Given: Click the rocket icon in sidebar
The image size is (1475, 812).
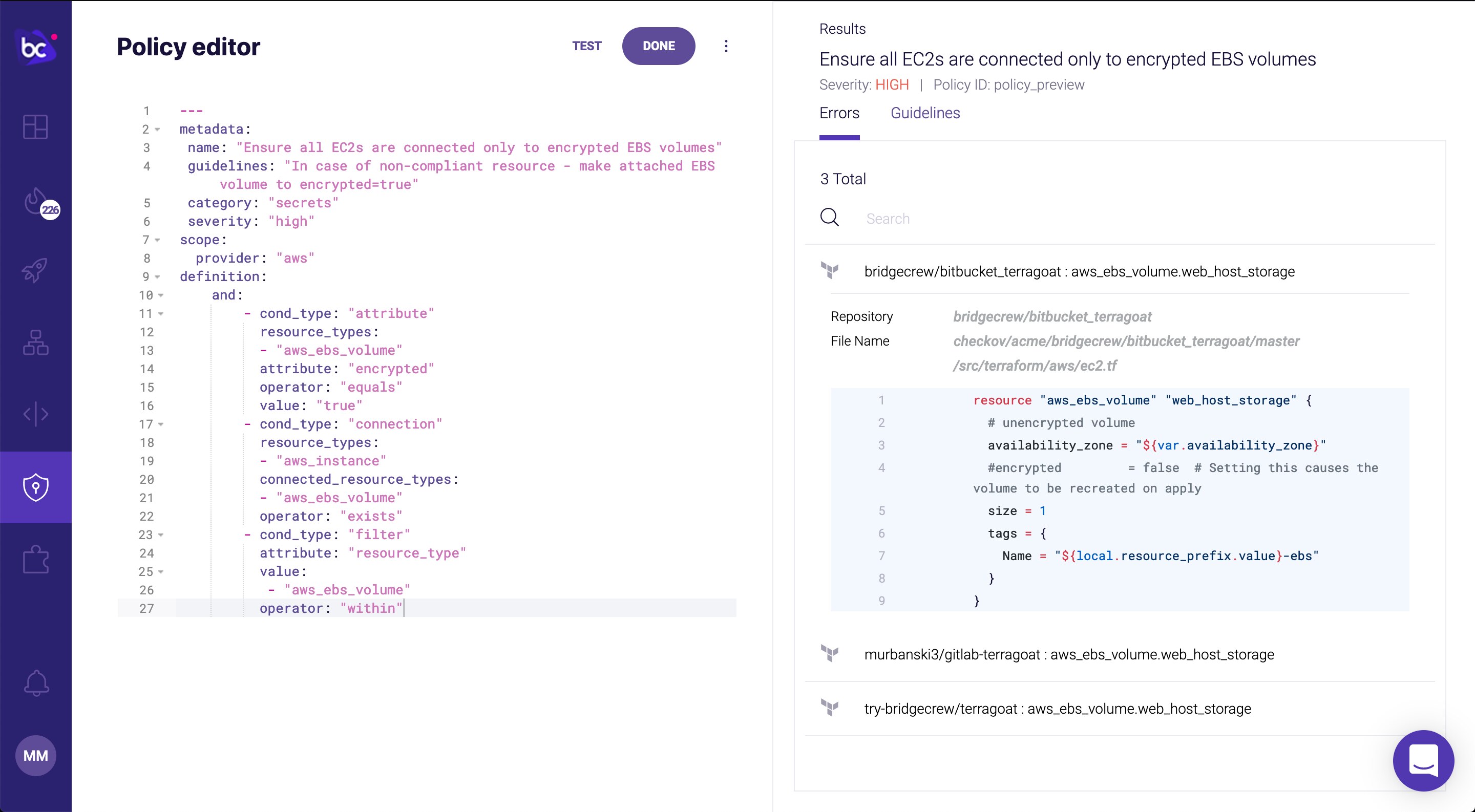Looking at the screenshot, I should [35, 270].
